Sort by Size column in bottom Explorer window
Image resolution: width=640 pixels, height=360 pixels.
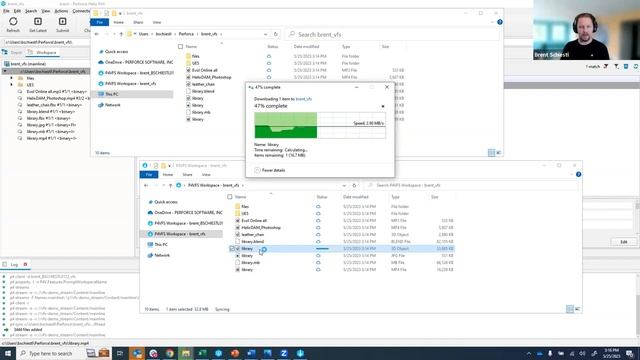(x=435, y=197)
